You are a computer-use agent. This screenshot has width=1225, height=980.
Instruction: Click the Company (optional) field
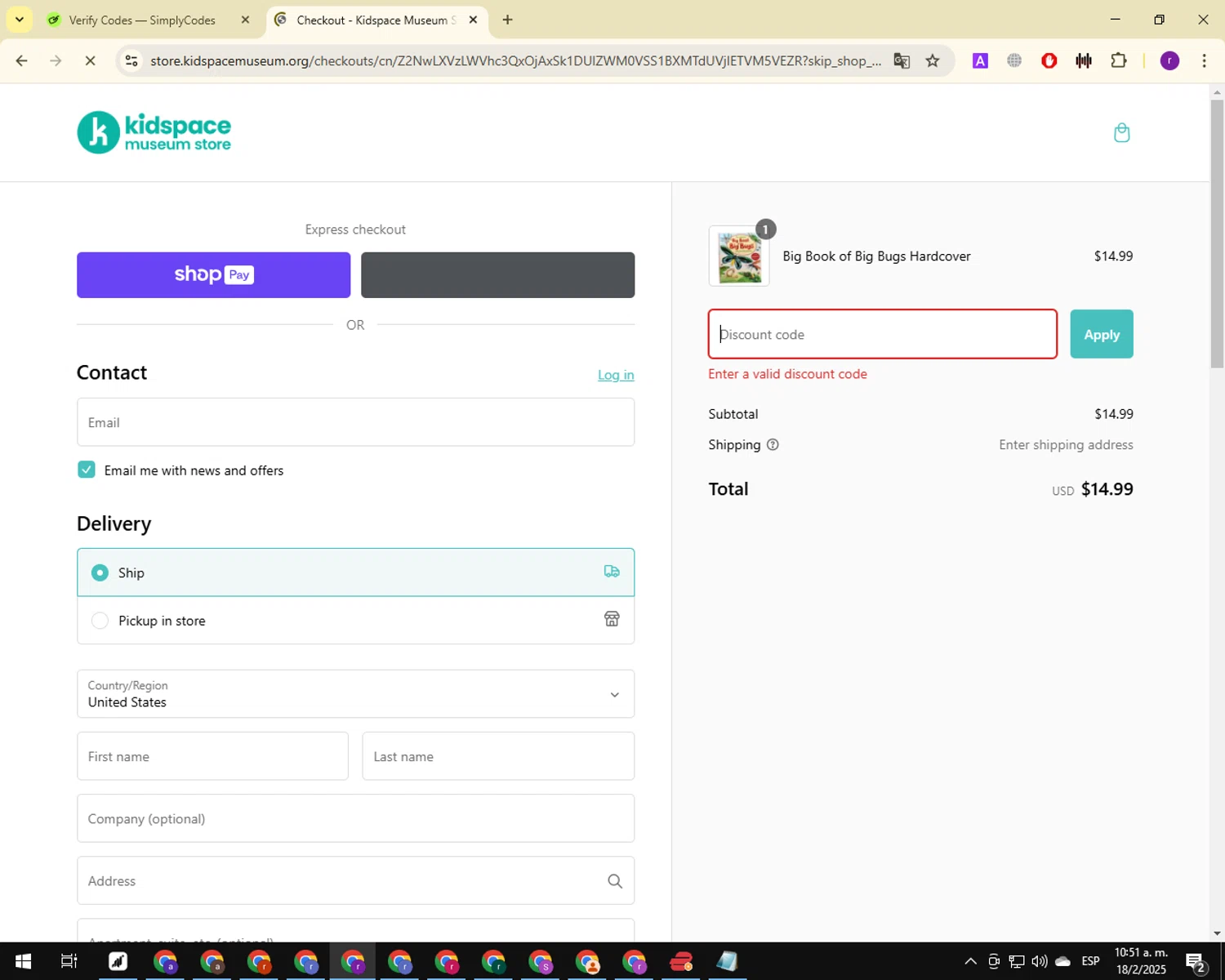355,818
